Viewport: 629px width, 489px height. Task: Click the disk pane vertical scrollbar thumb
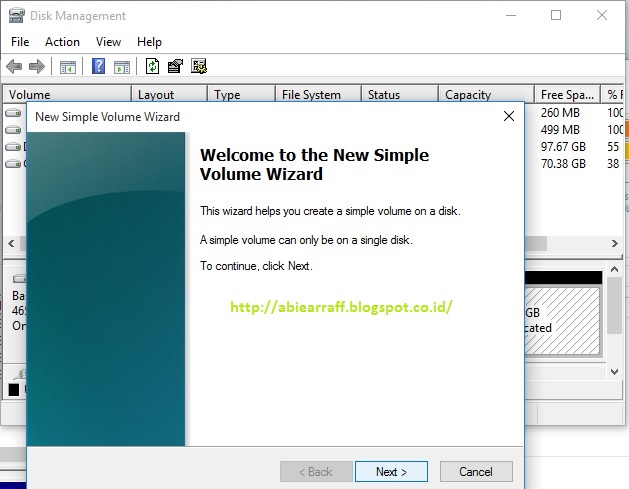614,306
